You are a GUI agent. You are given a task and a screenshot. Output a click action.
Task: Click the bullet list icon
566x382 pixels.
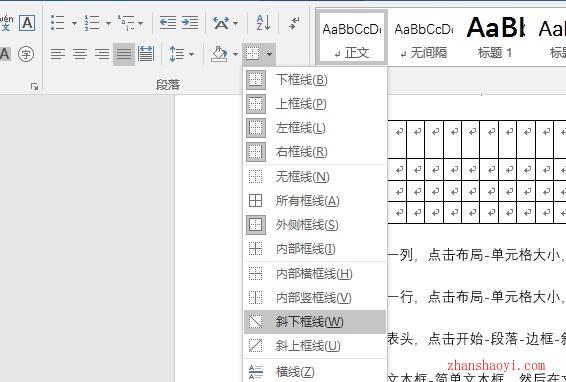[58, 23]
